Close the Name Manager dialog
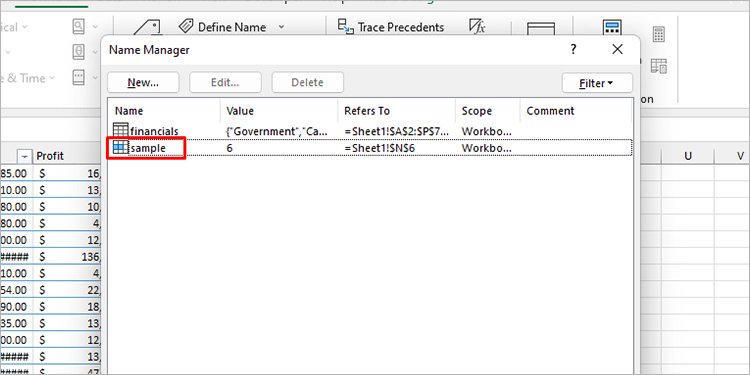This screenshot has height=375, width=750. [618, 49]
